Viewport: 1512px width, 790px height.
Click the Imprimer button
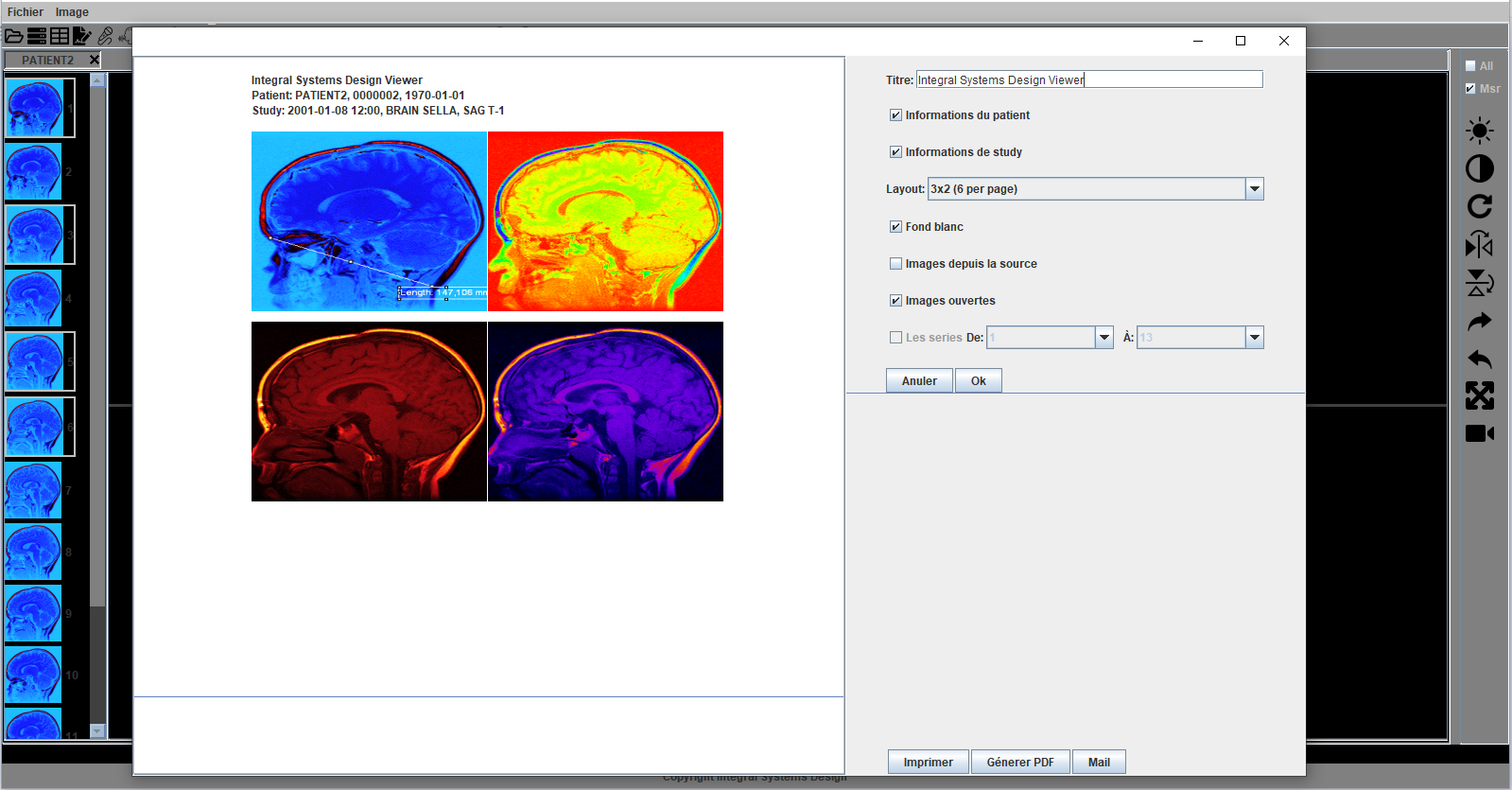pos(928,763)
